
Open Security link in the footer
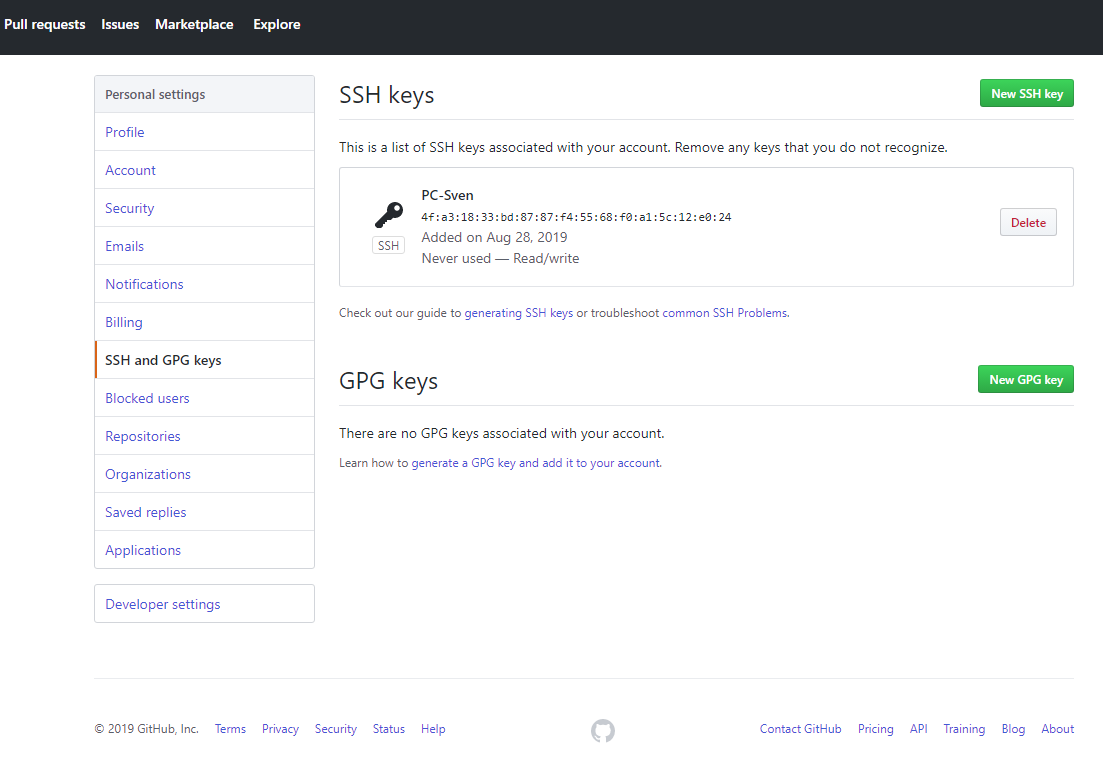click(x=336, y=729)
